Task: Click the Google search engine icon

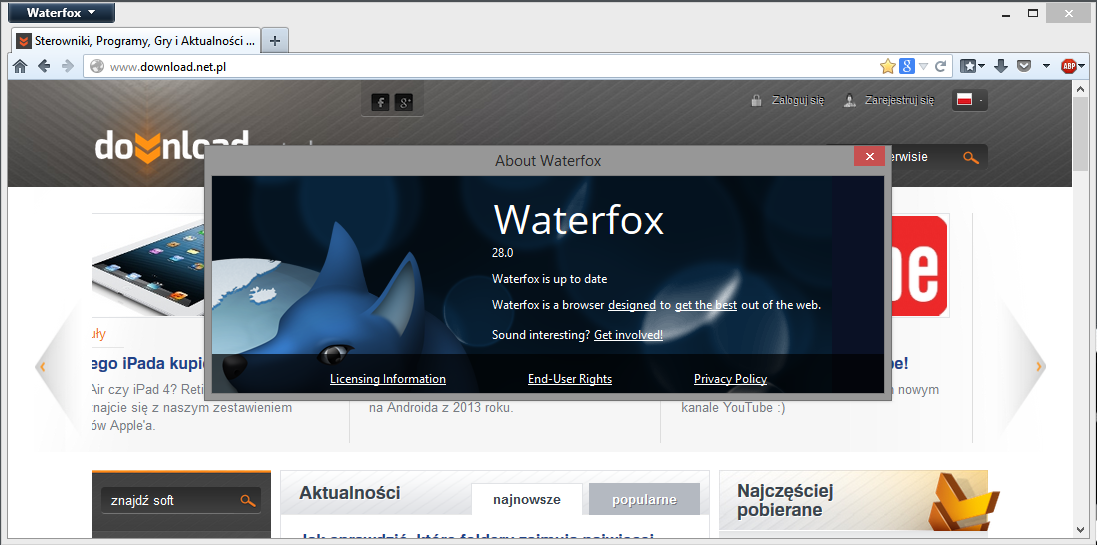Action: coord(907,66)
